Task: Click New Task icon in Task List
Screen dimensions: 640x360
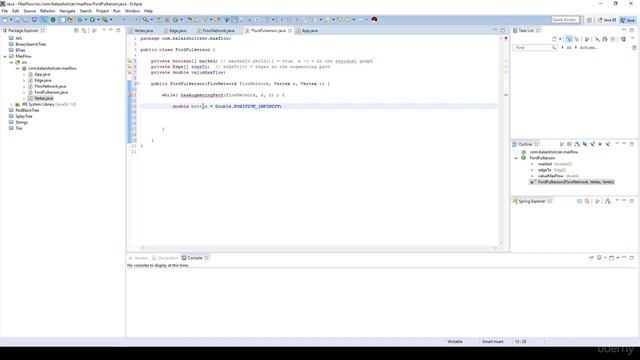Action: click(554, 39)
